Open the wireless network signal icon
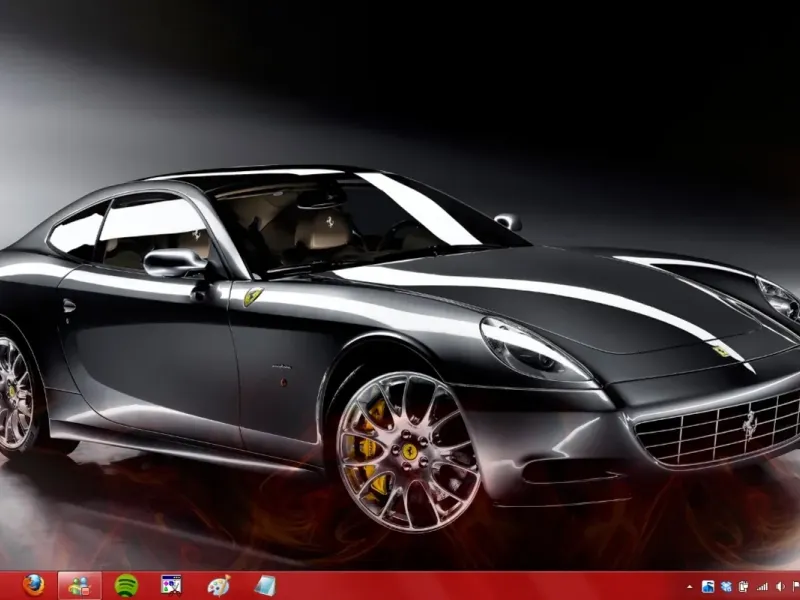 pyautogui.click(x=763, y=586)
